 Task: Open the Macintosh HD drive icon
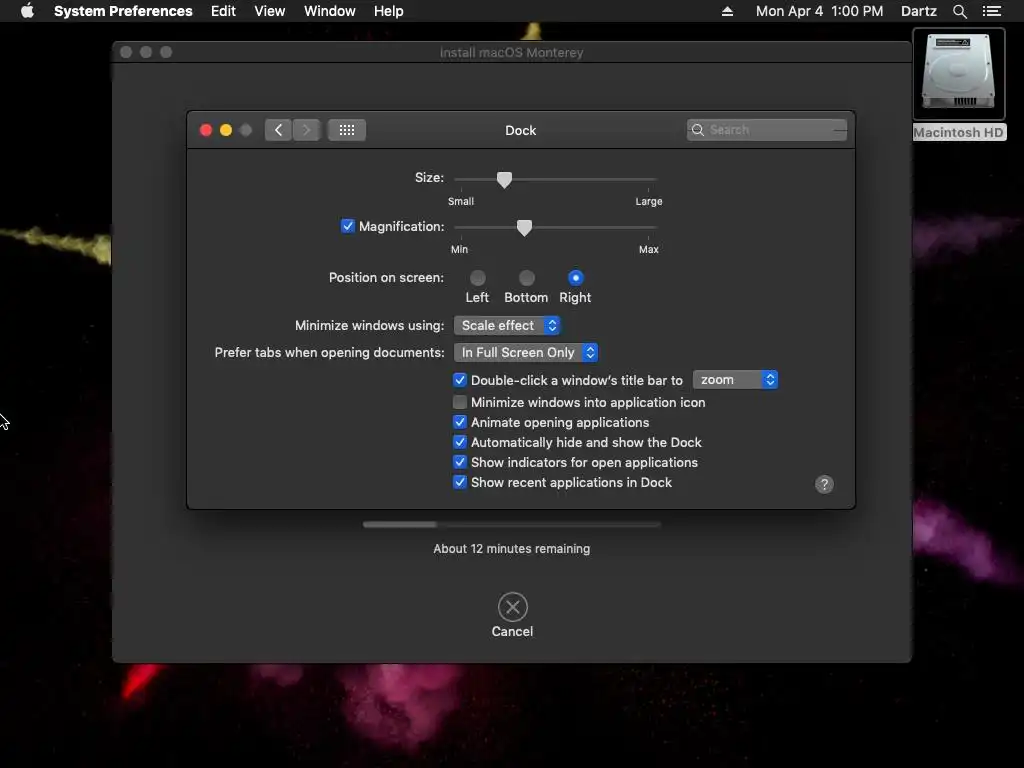(958, 71)
